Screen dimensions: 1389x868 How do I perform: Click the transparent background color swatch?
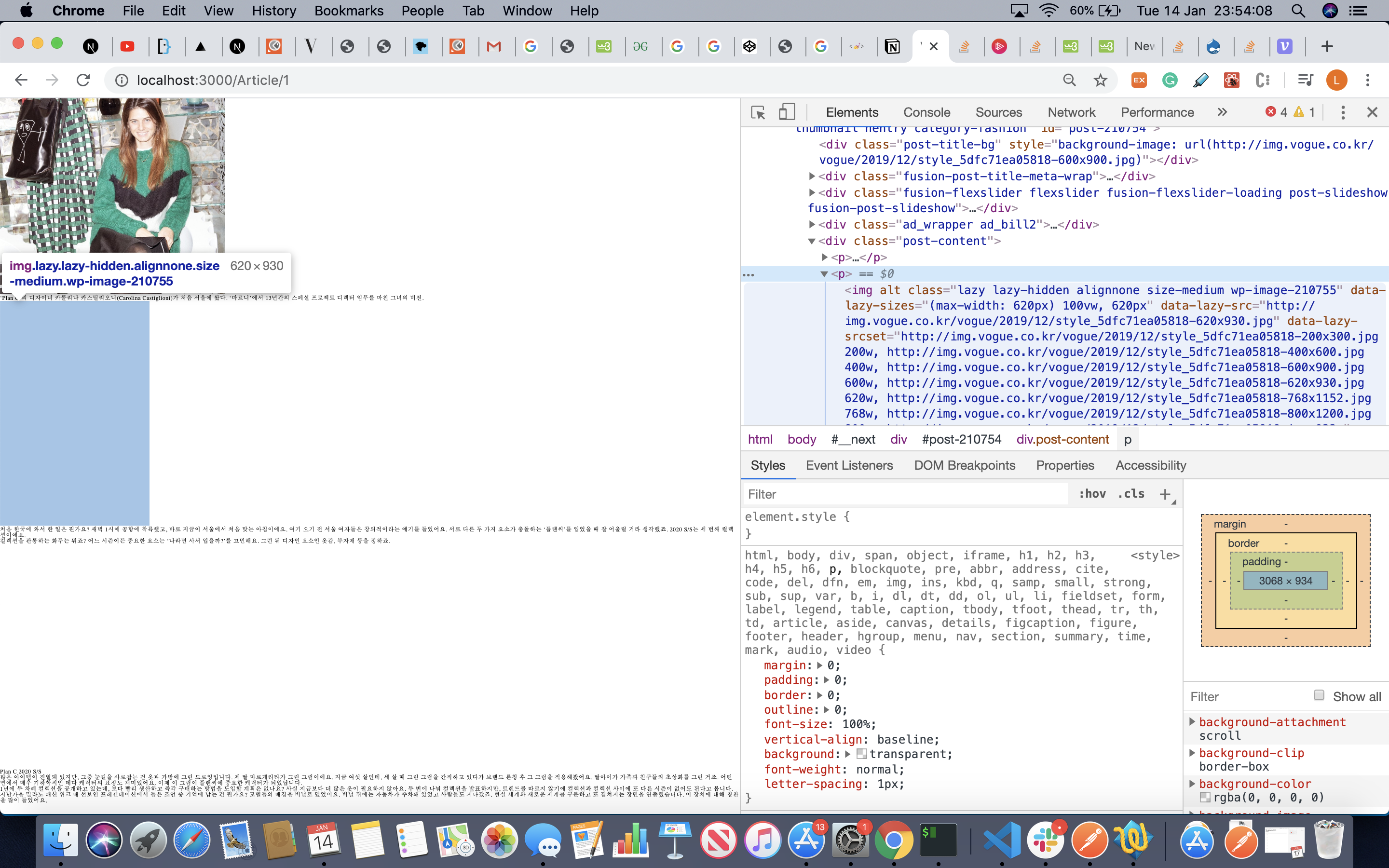[861, 754]
